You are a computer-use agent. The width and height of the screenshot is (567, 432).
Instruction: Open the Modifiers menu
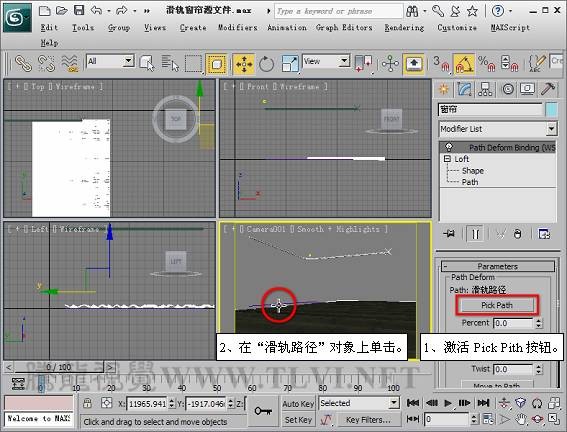[x=238, y=27]
